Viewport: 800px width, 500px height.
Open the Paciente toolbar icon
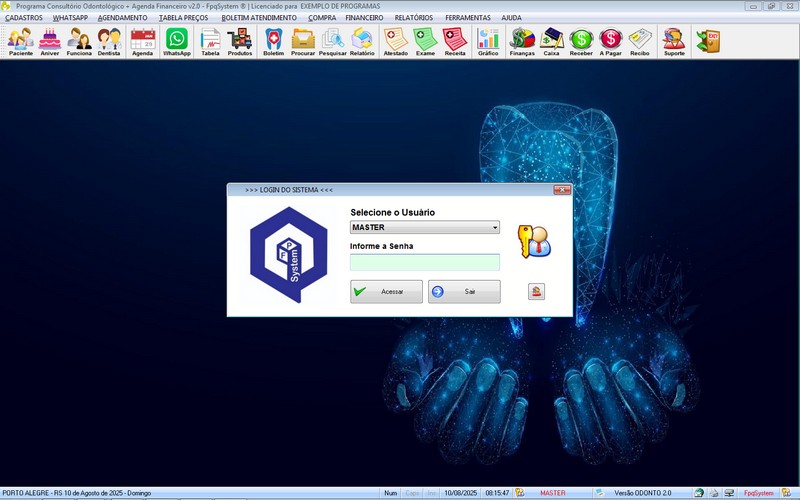click(20, 41)
